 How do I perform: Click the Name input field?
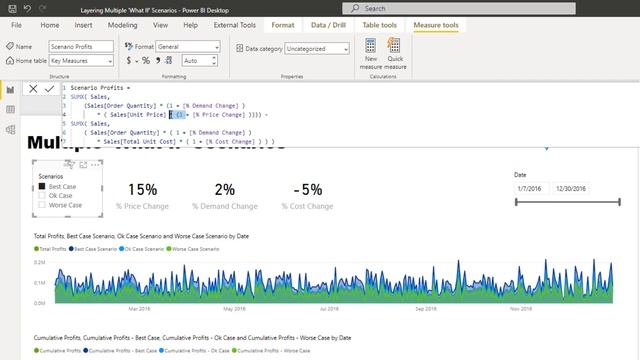pyautogui.click(x=81, y=46)
